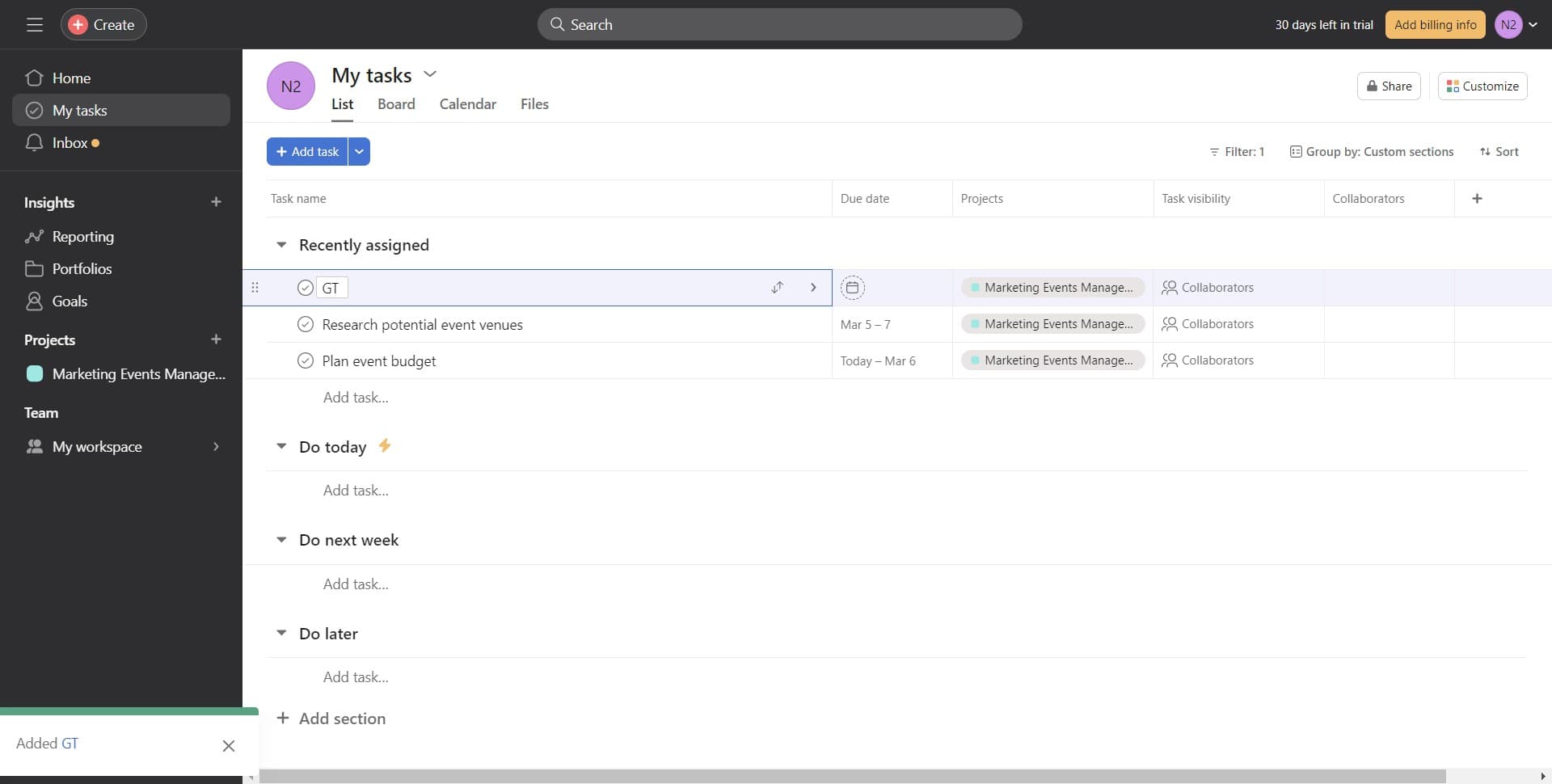Viewport: 1552px width, 784px height.
Task: Click the Filter: 1 icon
Action: [1215, 151]
